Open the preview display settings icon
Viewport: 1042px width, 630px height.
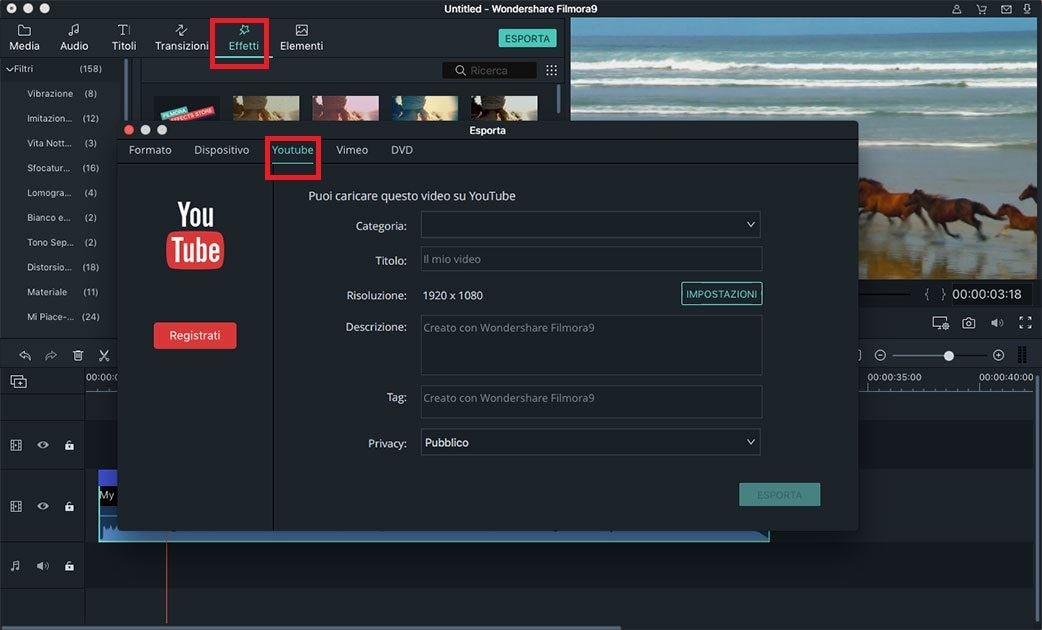pos(940,324)
